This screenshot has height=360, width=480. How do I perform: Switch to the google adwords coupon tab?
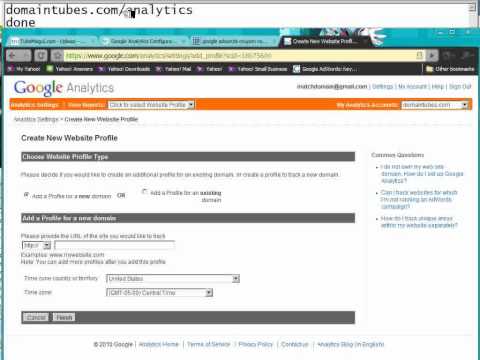(234, 41)
